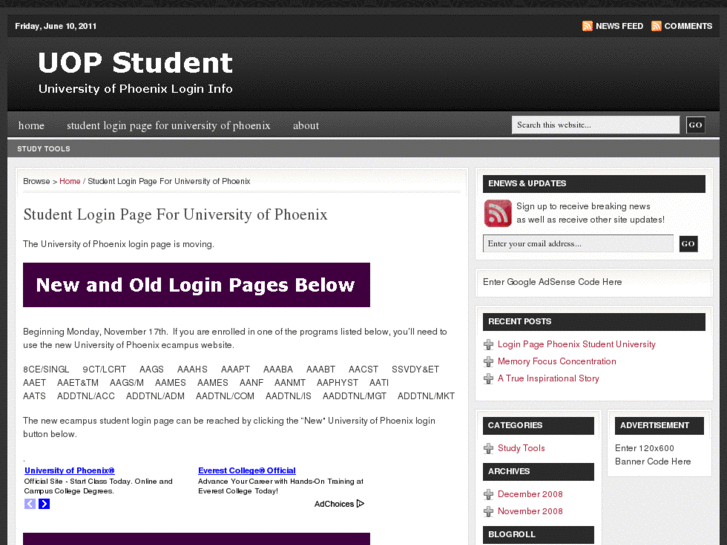
Task: Click the Student Login Page For University of Phoenix heading
Action: pos(175,215)
